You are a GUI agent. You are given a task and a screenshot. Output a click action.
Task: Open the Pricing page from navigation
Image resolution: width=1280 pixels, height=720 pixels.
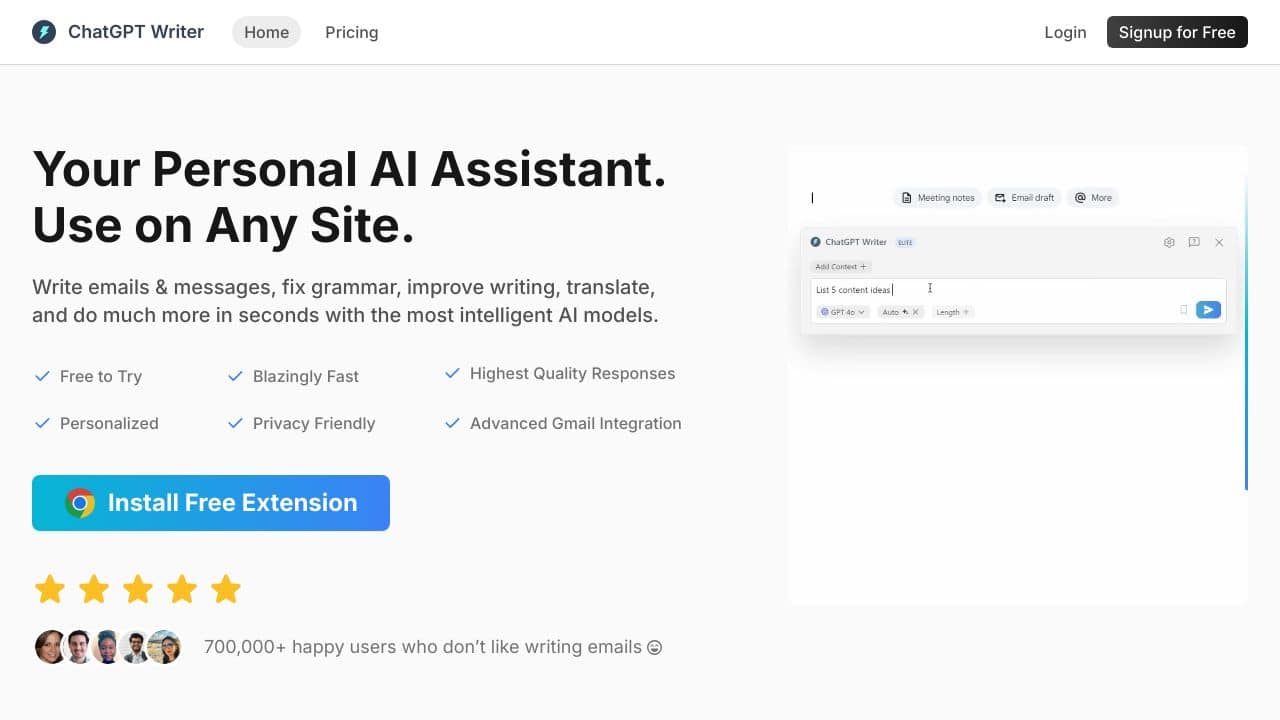coord(352,32)
